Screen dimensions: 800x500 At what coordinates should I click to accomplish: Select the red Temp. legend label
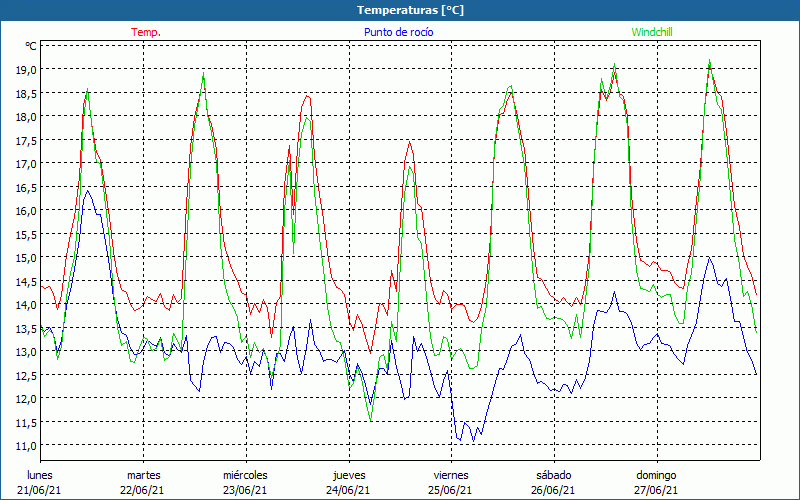tap(146, 32)
